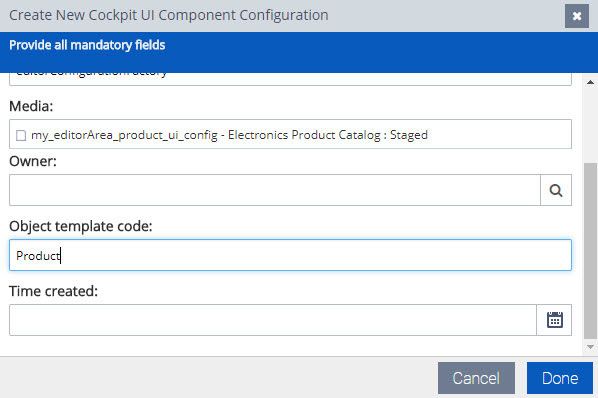This screenshot has width=598, height=398.
Task: Click the Object template code label
Action: pyautogui.click(x=80, y=226)
